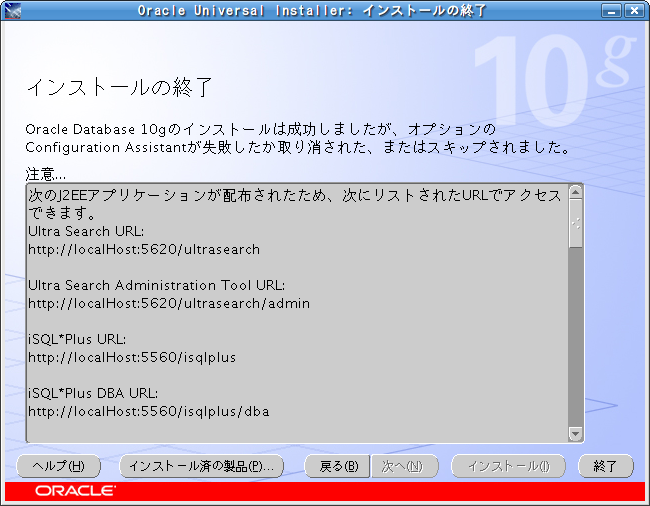Click the window menu icon in title bar

coord(12,10)
